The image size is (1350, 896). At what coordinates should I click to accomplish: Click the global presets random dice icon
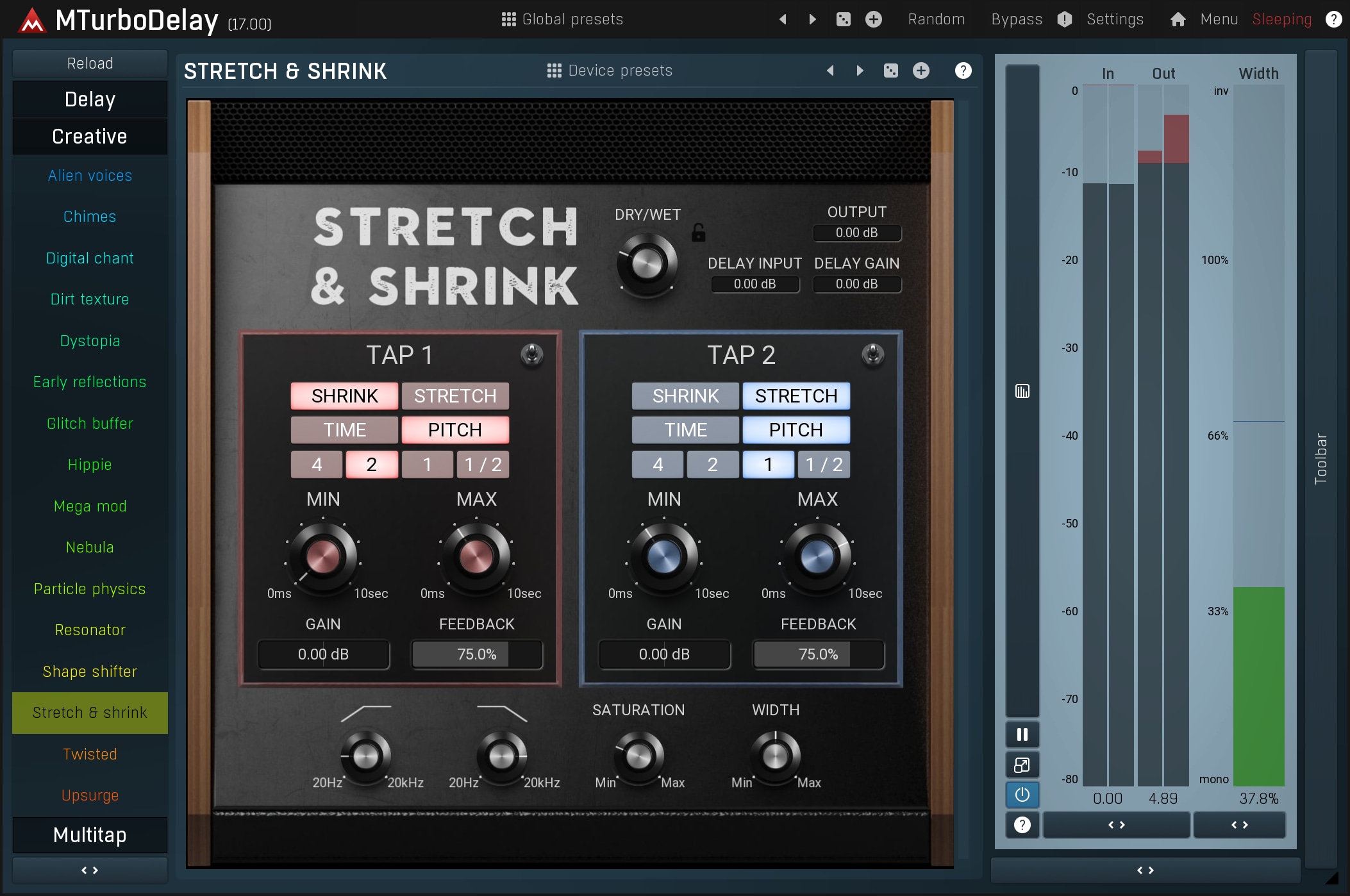coord(843,19)
